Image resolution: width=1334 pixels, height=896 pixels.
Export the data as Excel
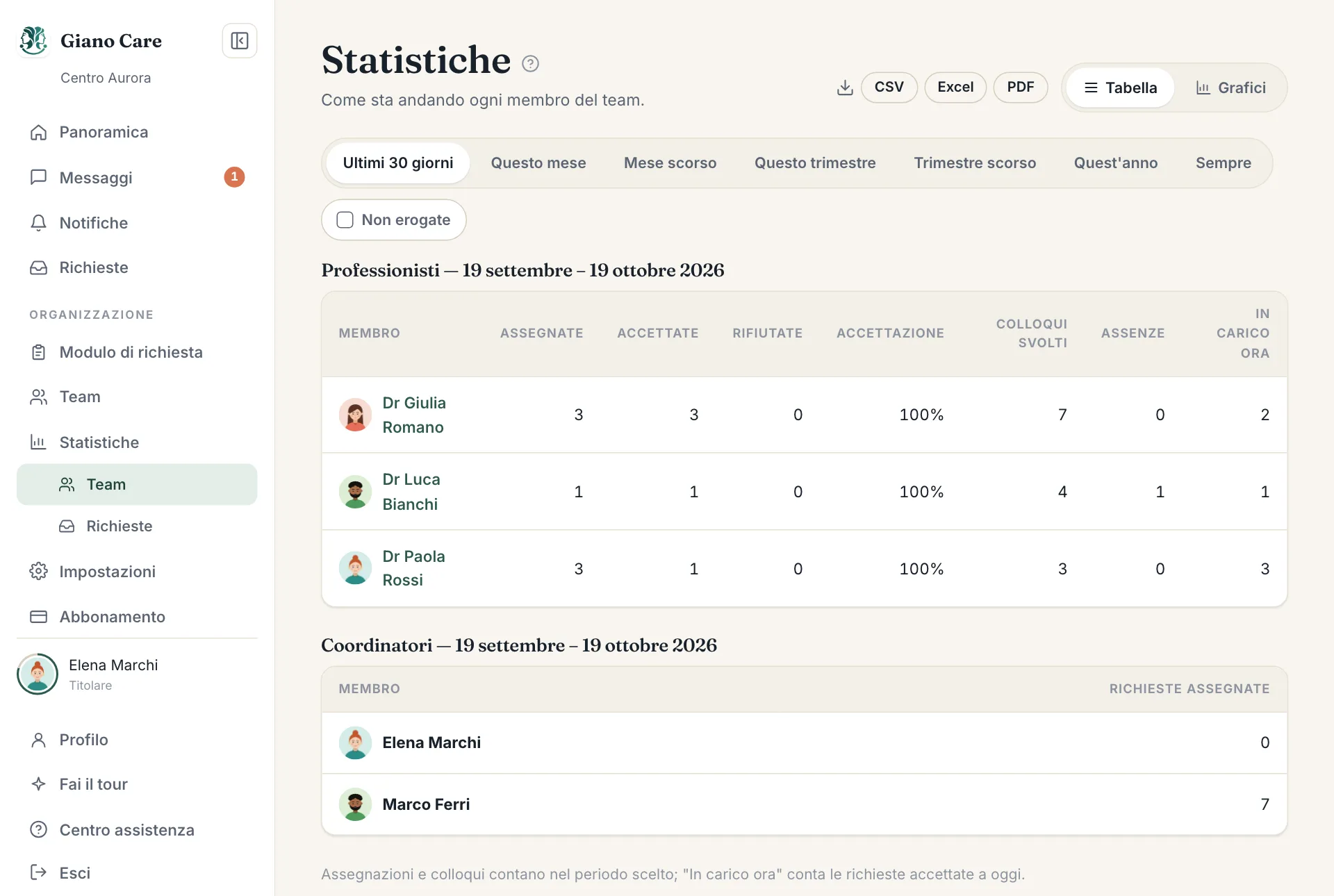(x=955, y=88)
